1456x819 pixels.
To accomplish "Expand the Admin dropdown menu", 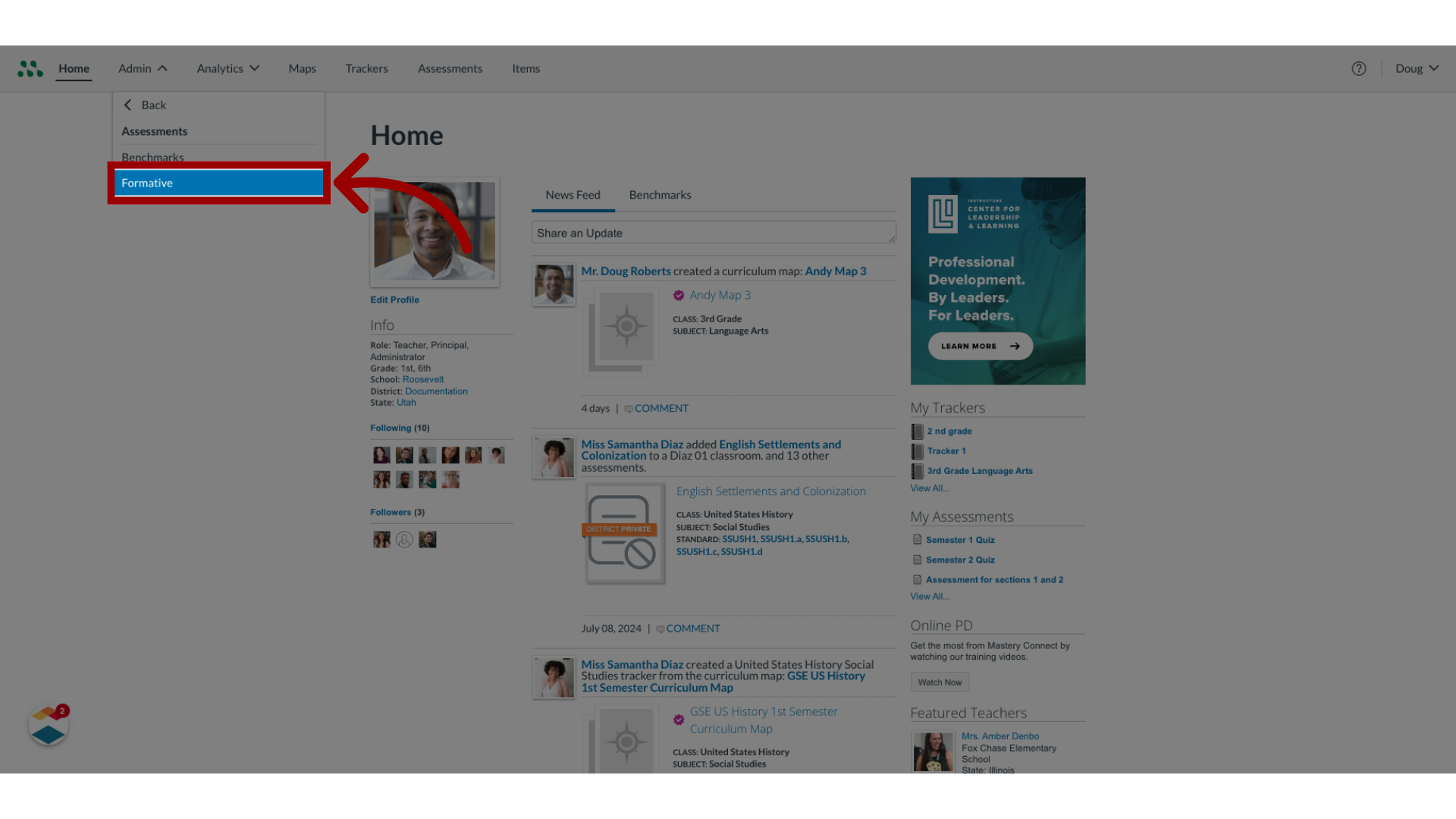I will tap(142, 68).
